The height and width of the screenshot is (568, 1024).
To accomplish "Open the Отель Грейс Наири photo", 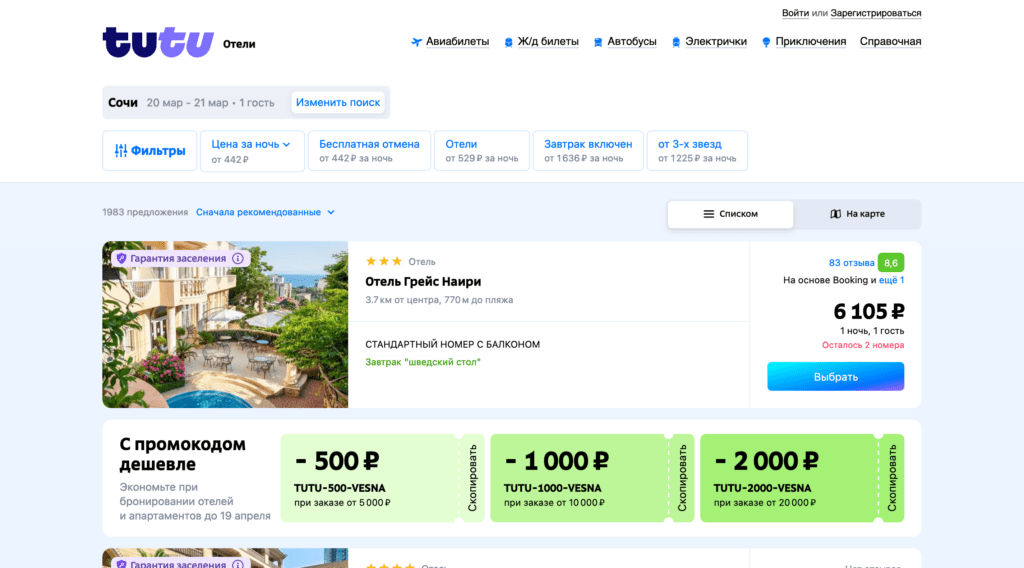I will (225, 324).
